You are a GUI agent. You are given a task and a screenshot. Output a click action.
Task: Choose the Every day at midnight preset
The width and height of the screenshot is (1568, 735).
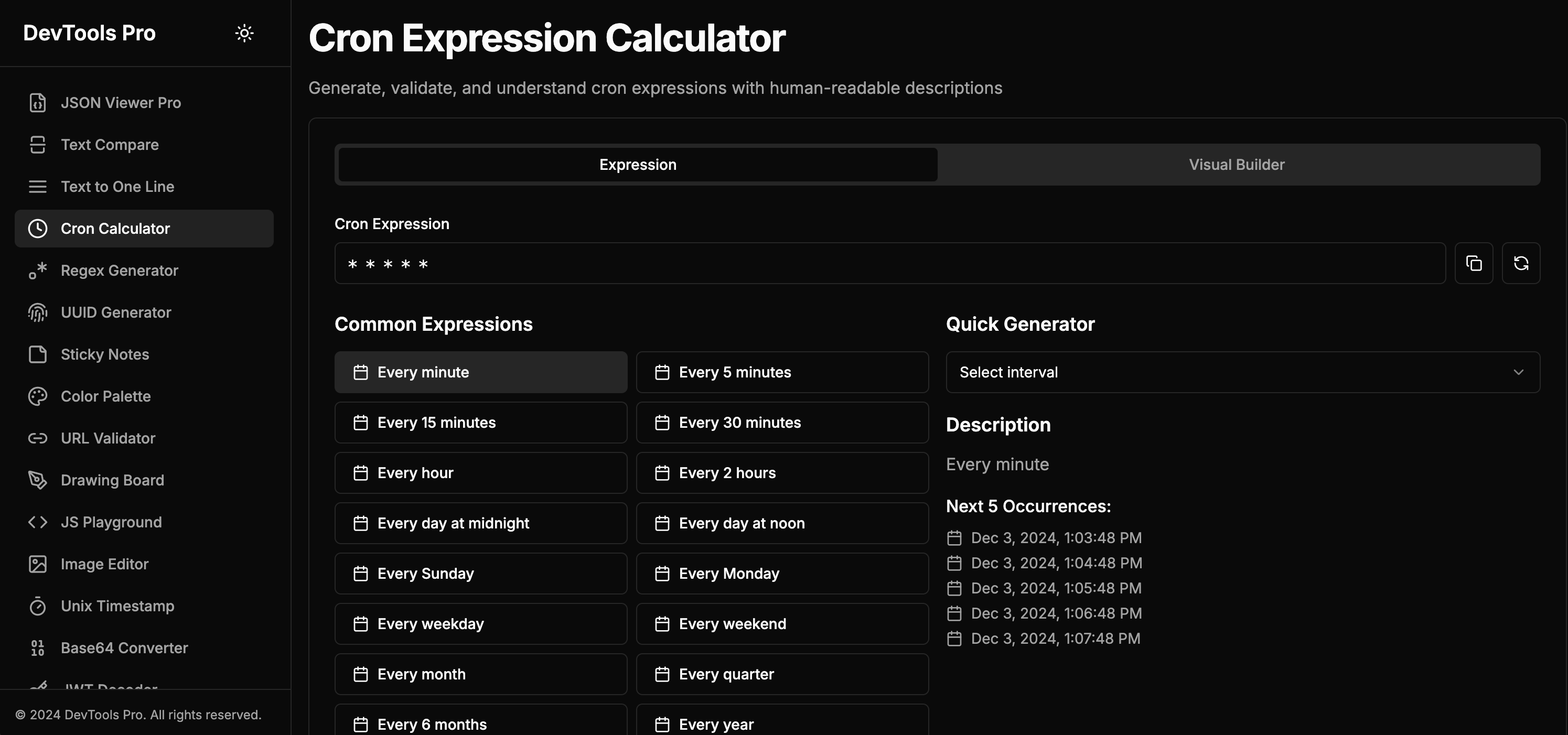point(480,523)
